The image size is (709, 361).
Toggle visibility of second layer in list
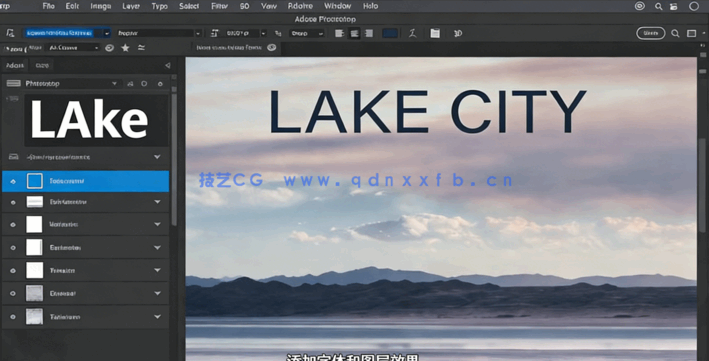click(13, 202)
